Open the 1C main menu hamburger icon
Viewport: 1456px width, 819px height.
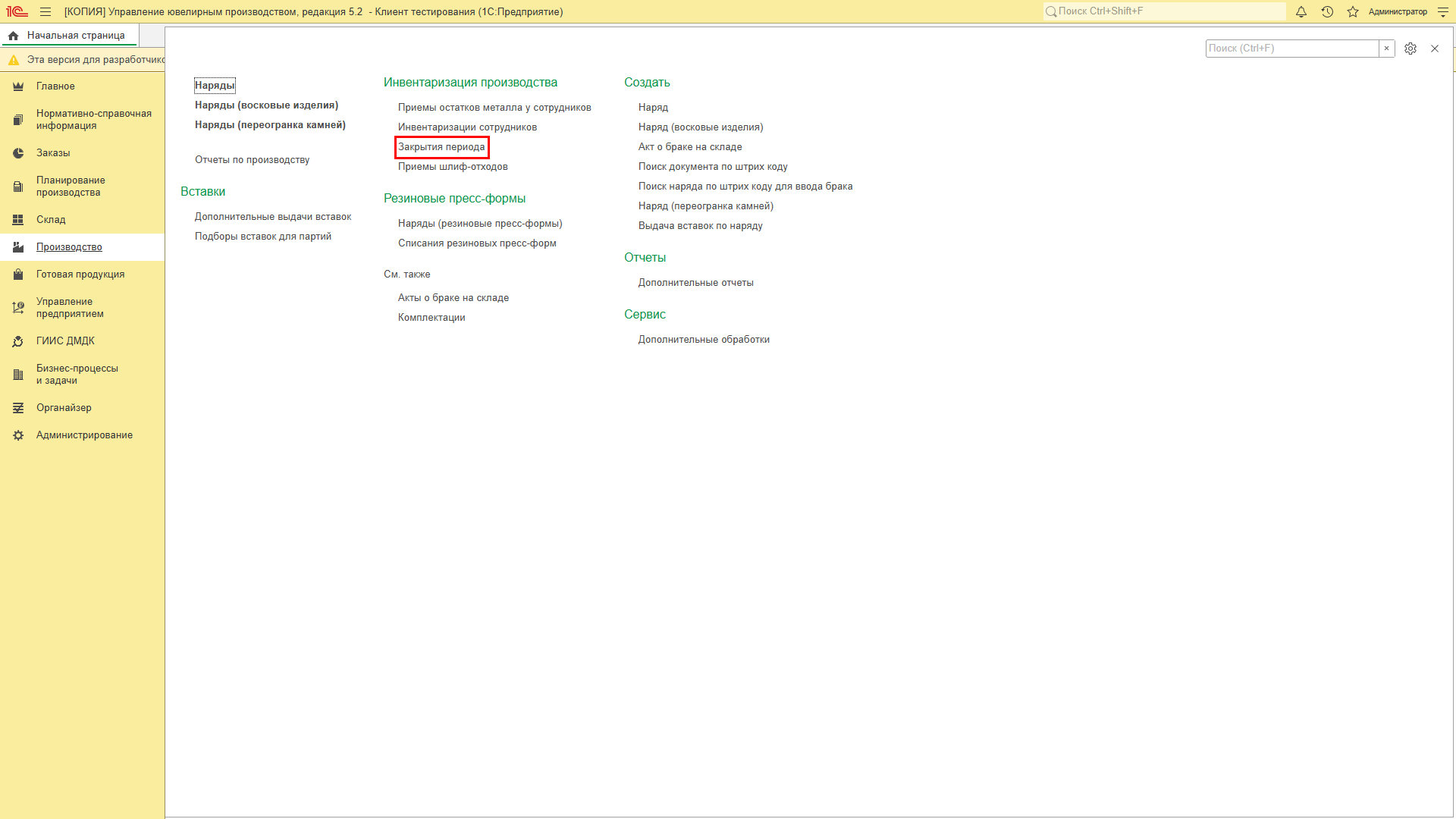point(45,12)
